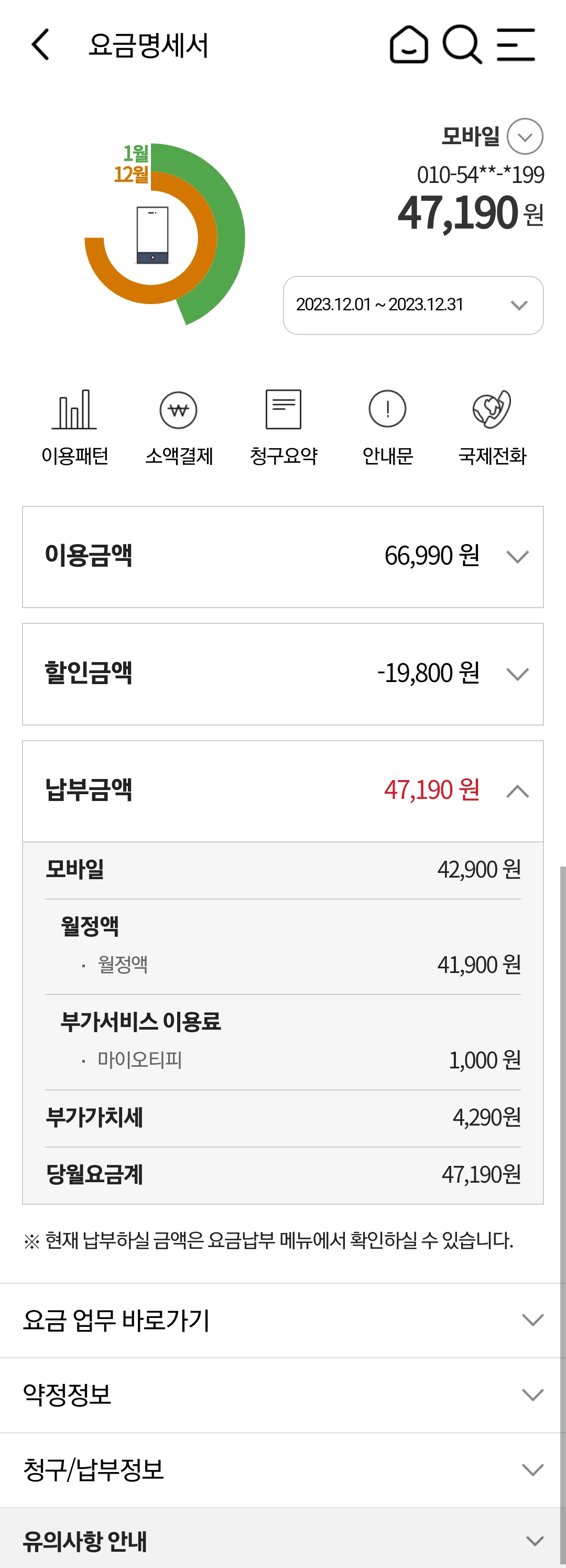Open the billing period date dropdown
566x1568 pixels.
413,305
